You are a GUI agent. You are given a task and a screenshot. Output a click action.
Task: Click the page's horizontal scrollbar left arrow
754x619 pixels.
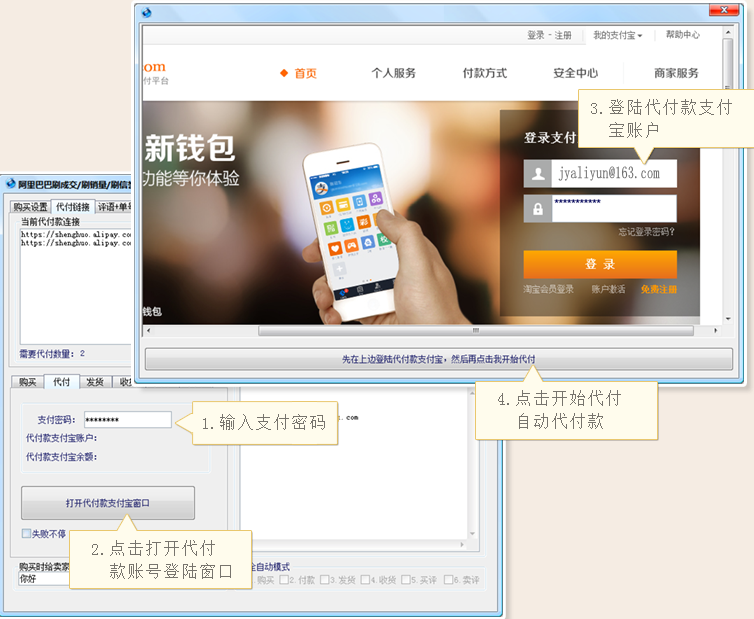click(x=149, y=330)
